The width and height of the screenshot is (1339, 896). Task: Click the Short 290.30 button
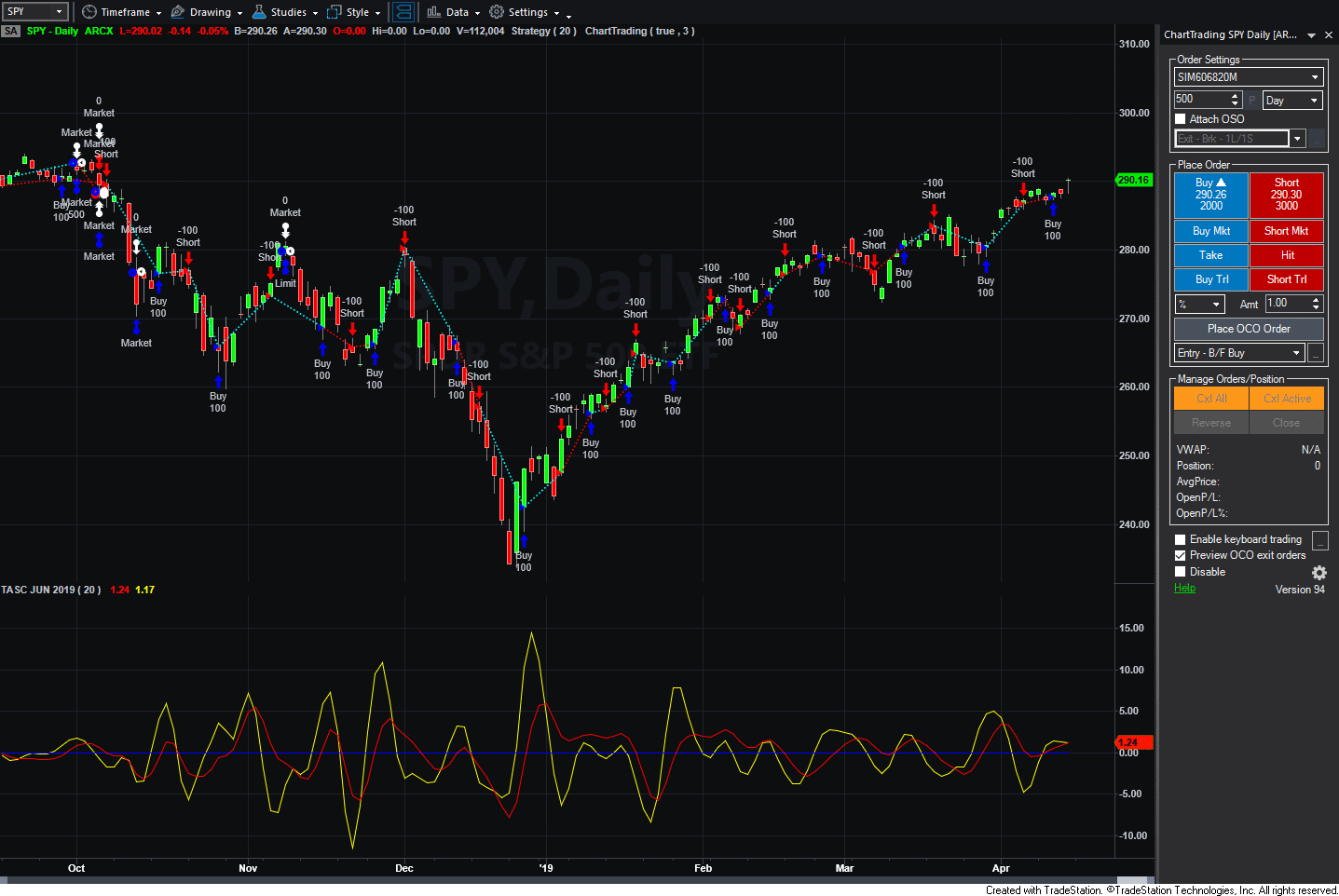click(x=1286, y=195)
